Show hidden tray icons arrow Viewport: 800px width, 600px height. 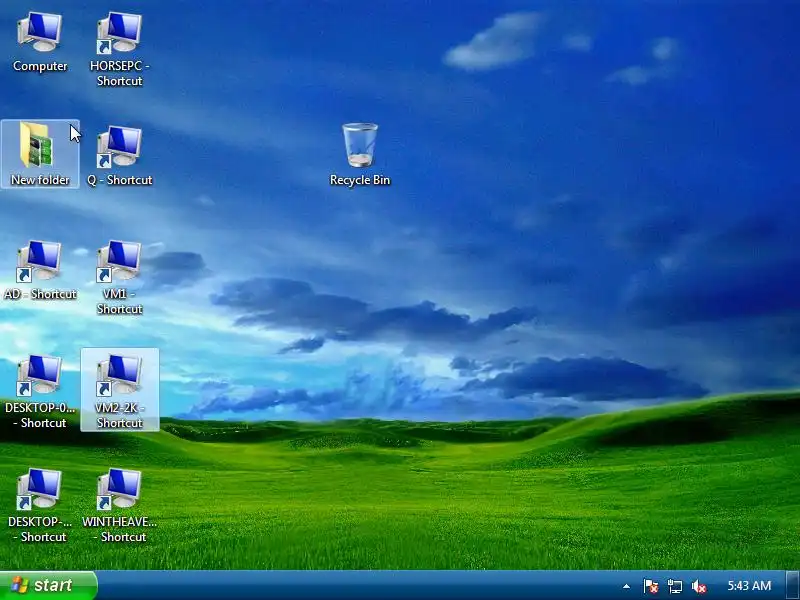(x=626, y=586)
